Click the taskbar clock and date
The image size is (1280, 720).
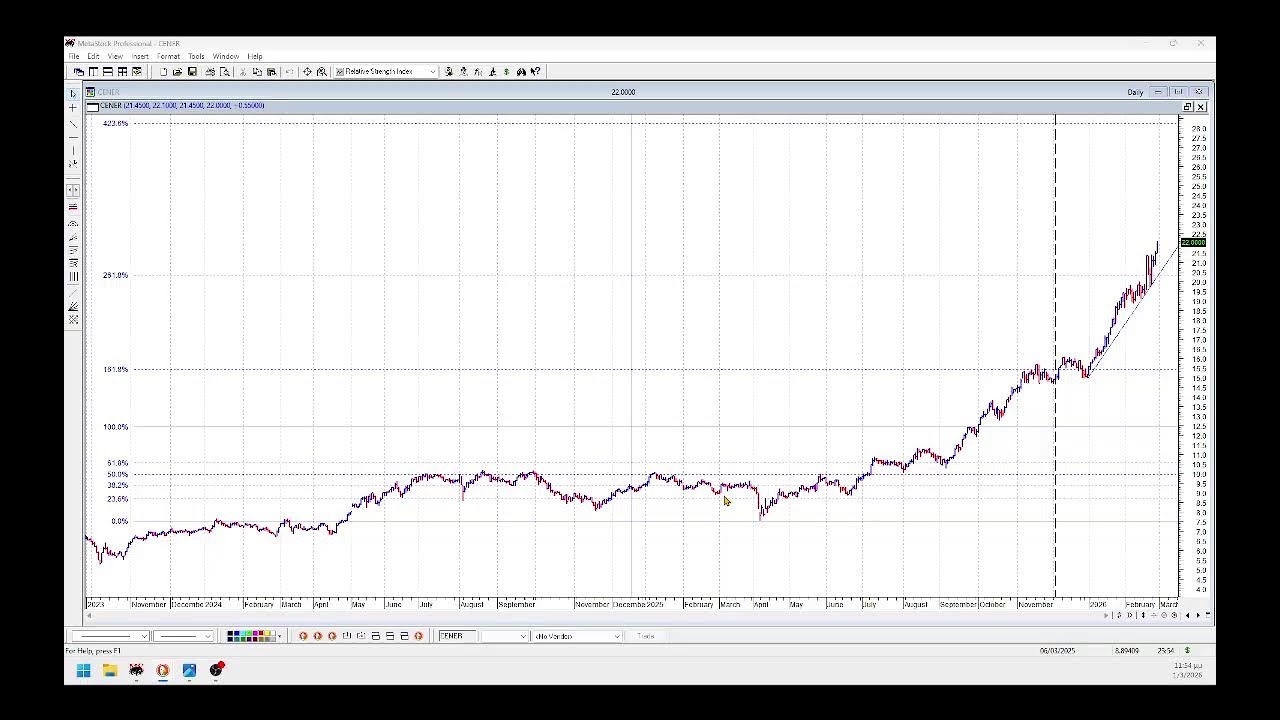point(1188,670)
